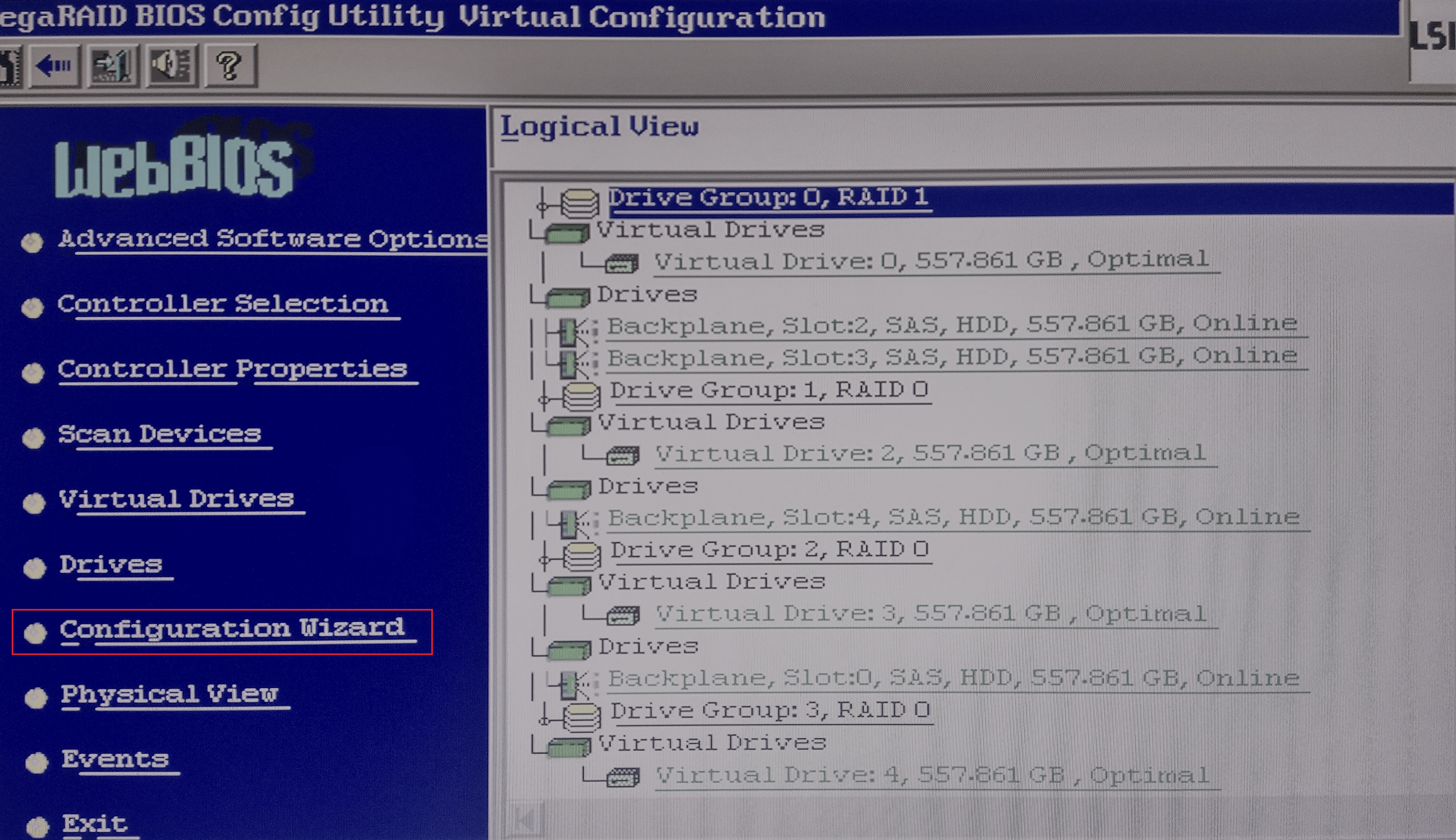The image size is (1456, 840).
Task: Click Virtual Drives folder icon under Drive Group 2
Action: 569,585
